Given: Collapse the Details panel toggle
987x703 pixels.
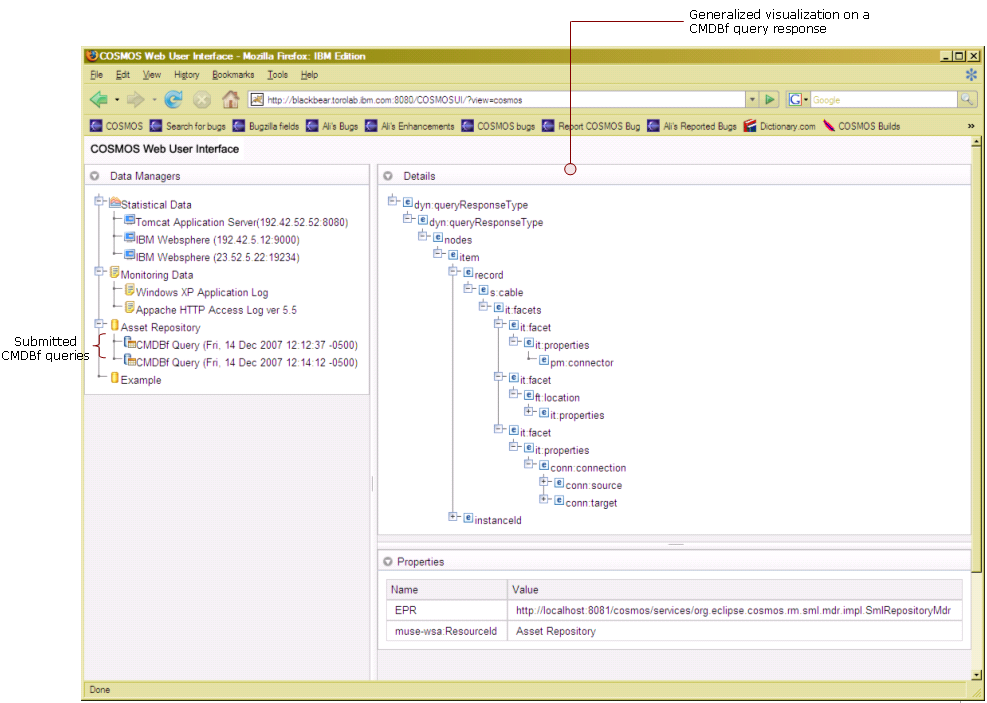Looking at the screenshot, I should click(388, 176).
